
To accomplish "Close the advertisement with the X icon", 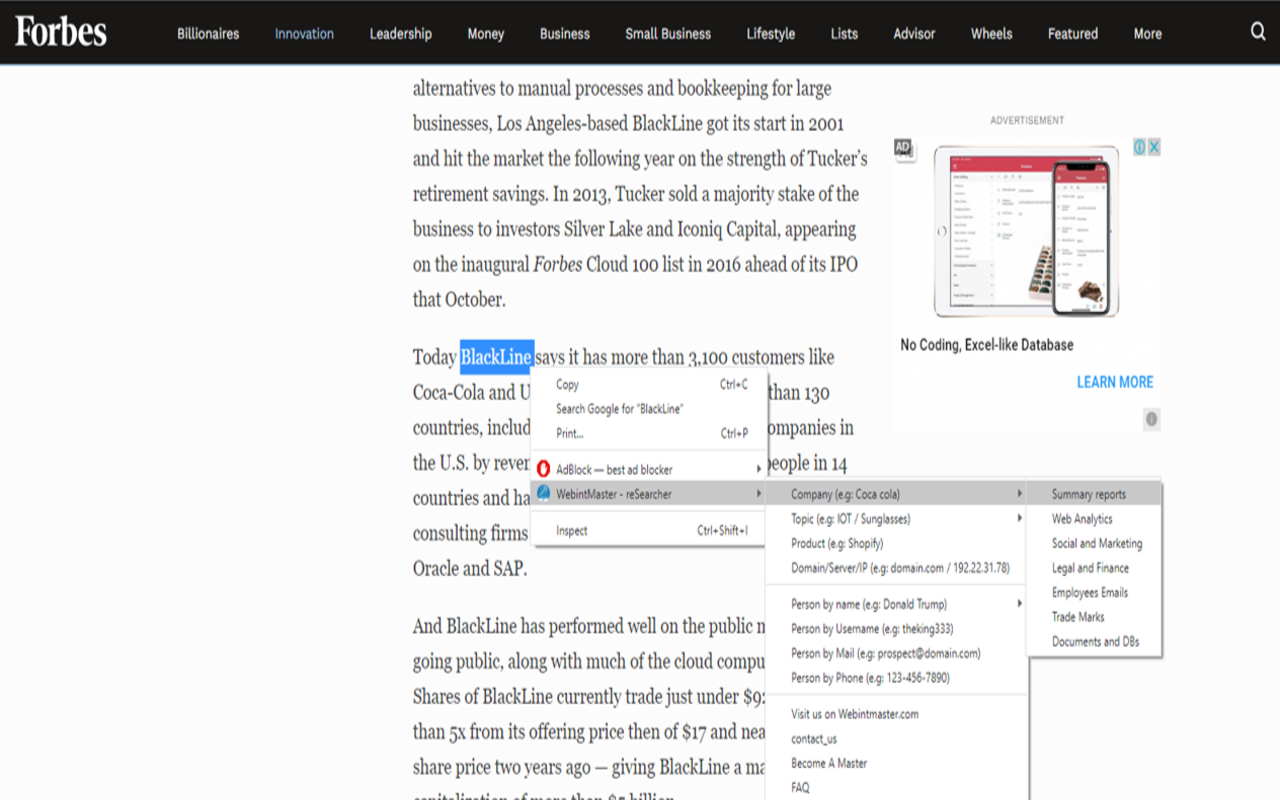I will point(1153,147).
